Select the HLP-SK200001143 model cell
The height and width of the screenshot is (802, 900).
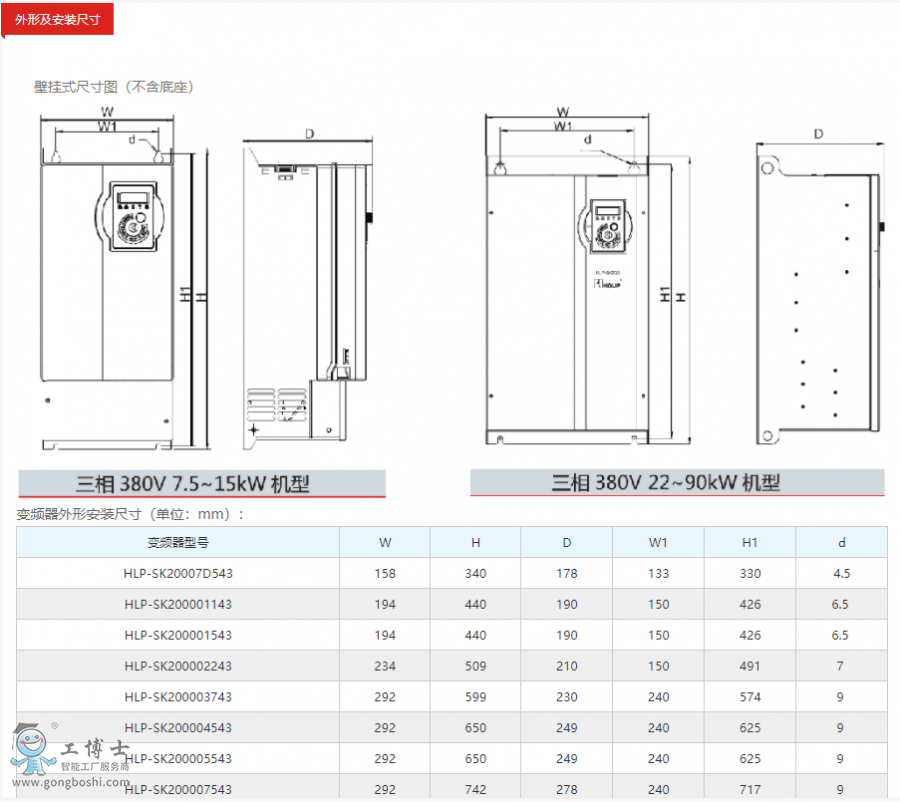pos(178,604)
